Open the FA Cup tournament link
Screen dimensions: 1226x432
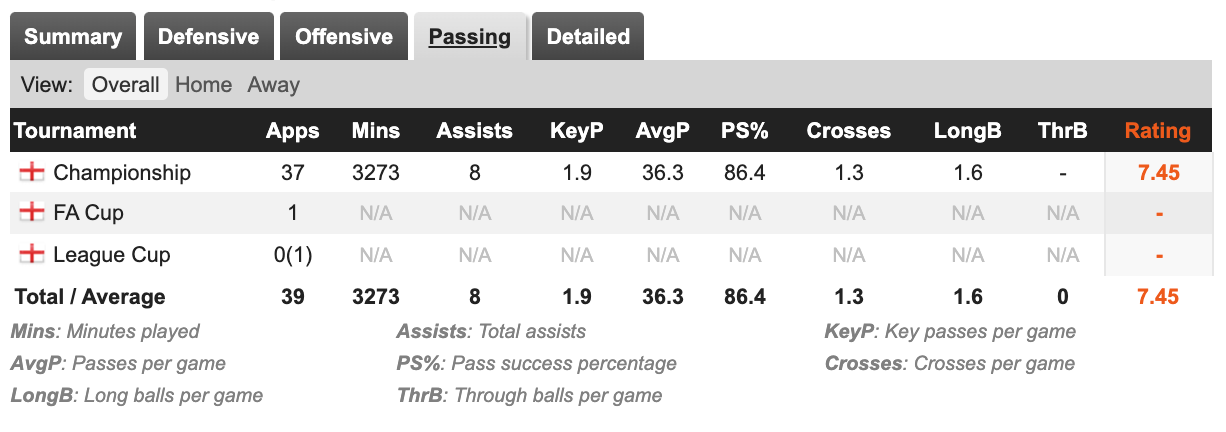[89, 213]
